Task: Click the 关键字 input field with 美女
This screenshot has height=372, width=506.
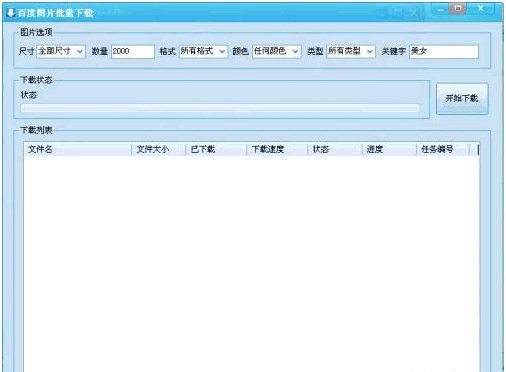Action: tap(444, 51)
